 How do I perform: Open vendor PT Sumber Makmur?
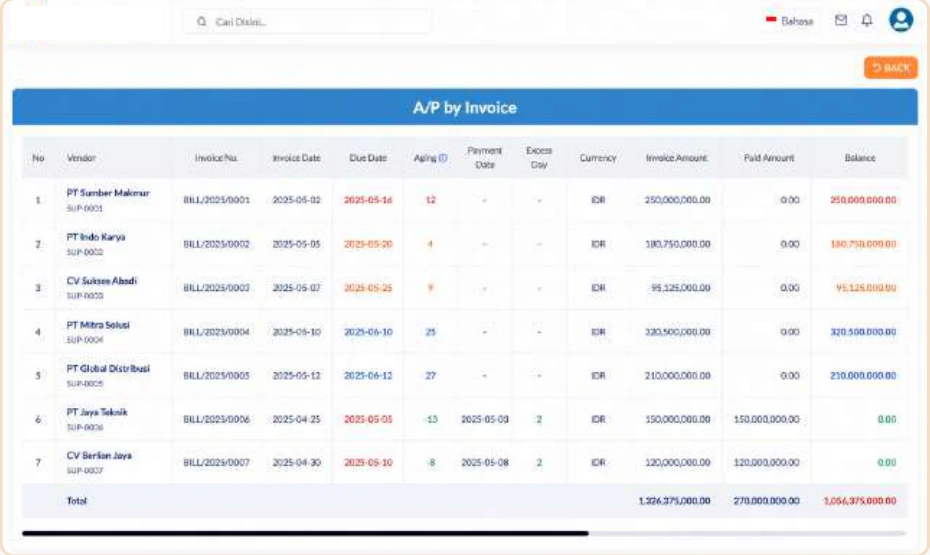[107, 193]
